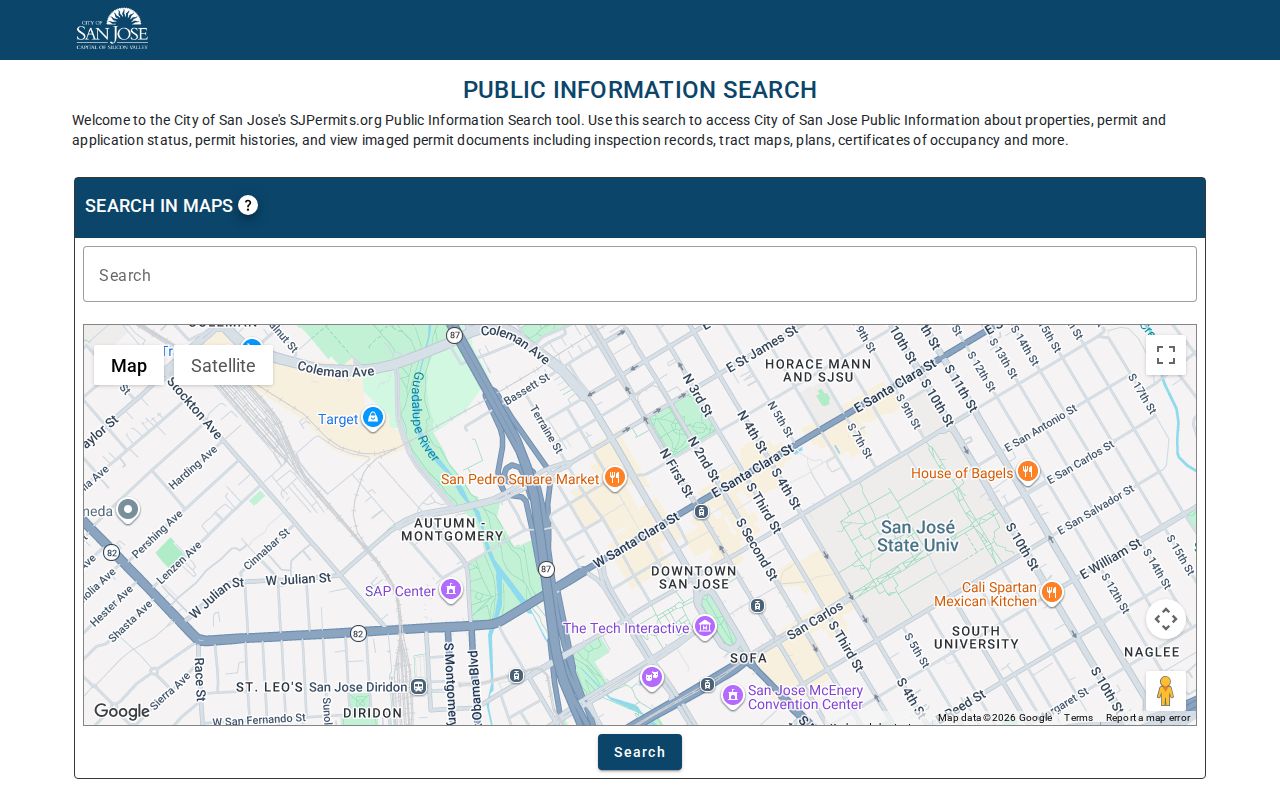Open the map camera controls
Image resolution: width=1280 pixels, height=800 pixels.
coord(1166,619)
